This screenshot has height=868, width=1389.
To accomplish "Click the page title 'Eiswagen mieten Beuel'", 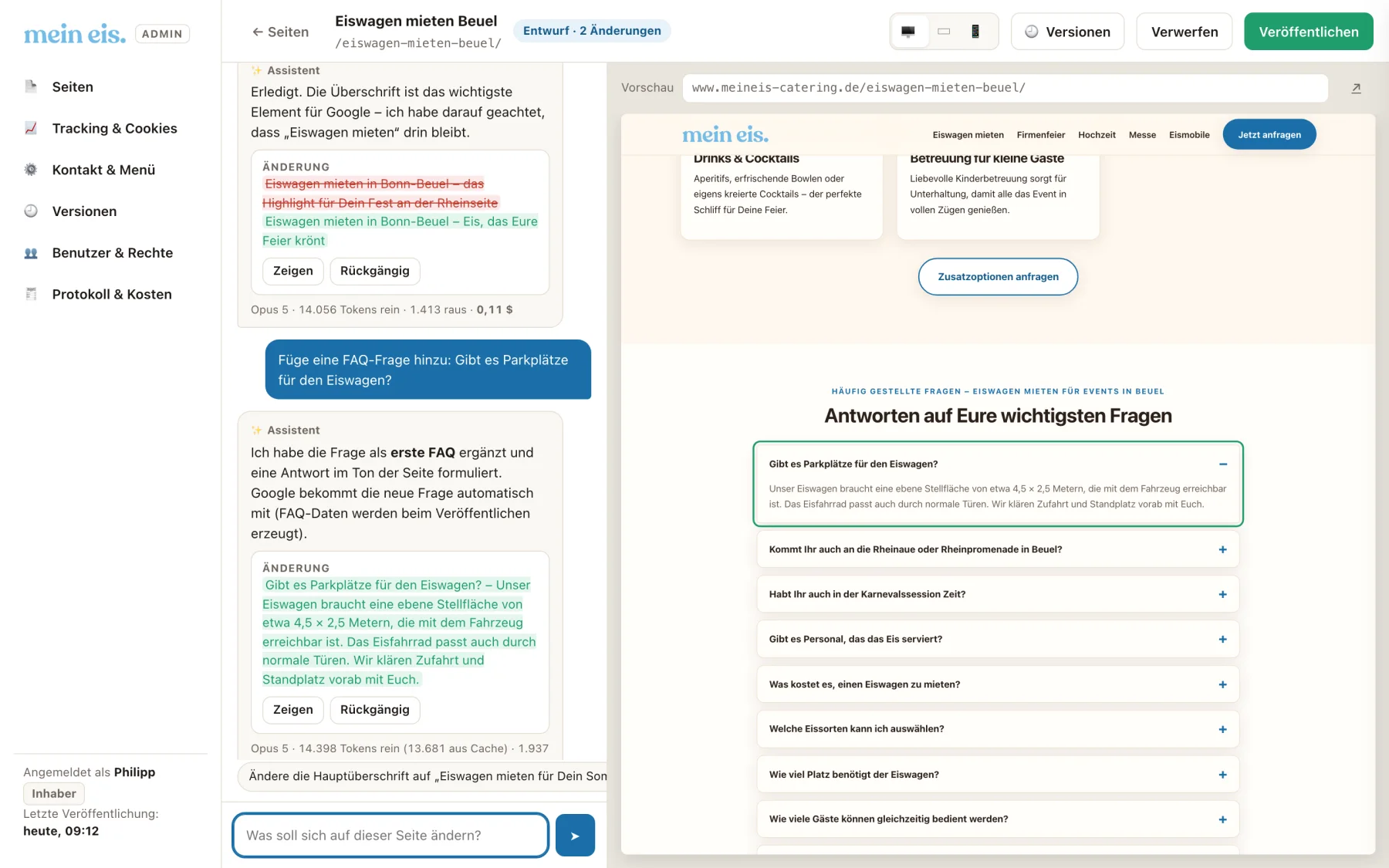I will [x=416, y=22].
